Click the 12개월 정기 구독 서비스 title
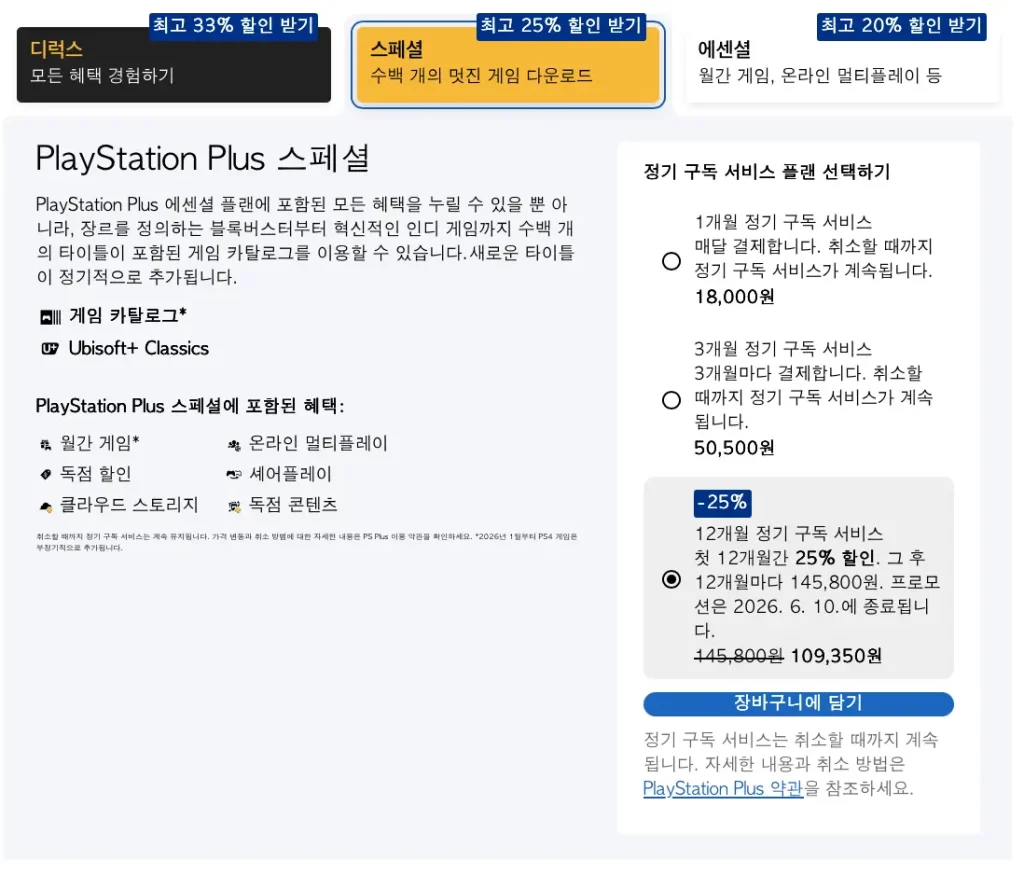 click(788, 533)
